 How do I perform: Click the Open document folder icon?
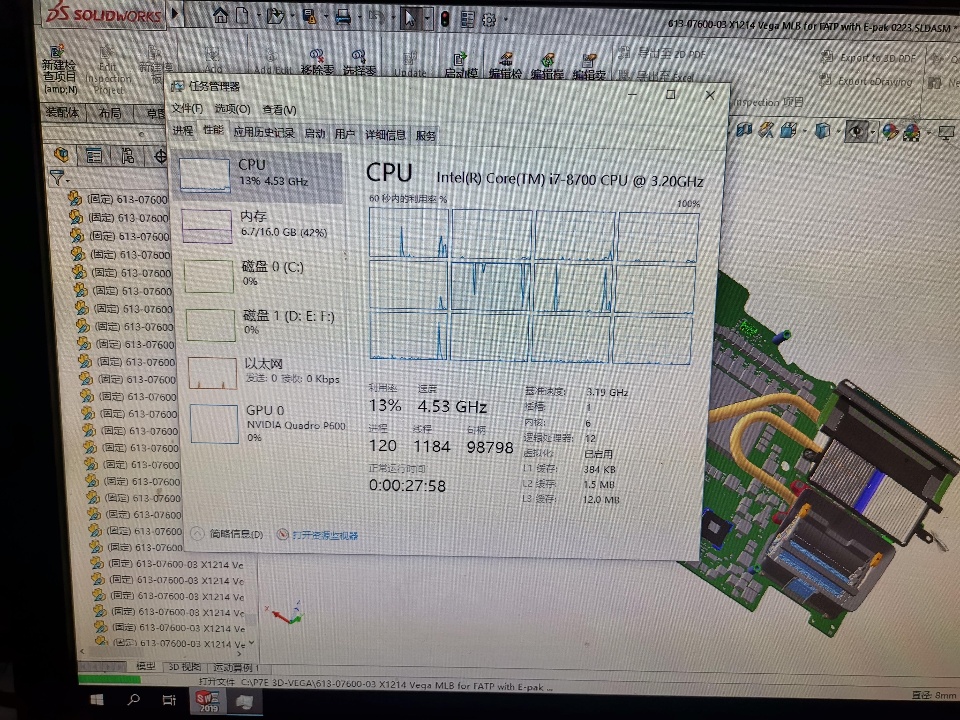[275, 16]
